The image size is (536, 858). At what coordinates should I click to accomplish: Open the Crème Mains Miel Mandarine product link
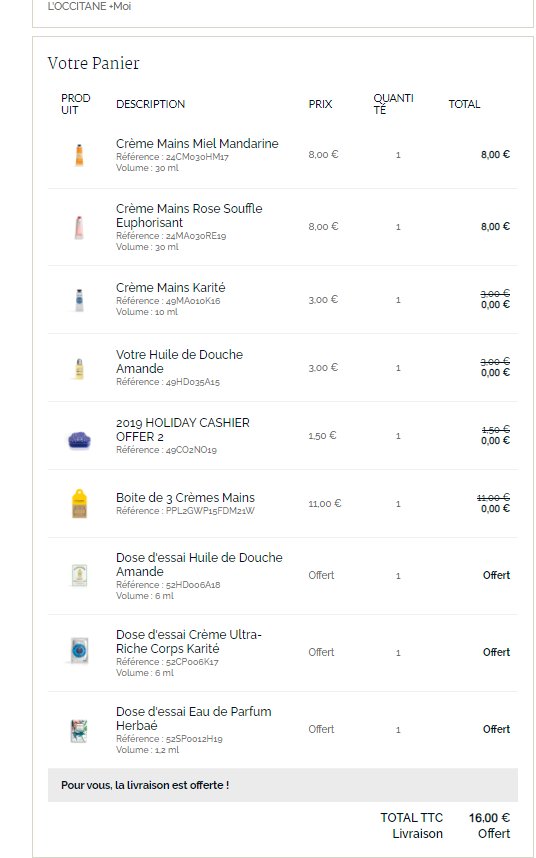tap(197, 143)
